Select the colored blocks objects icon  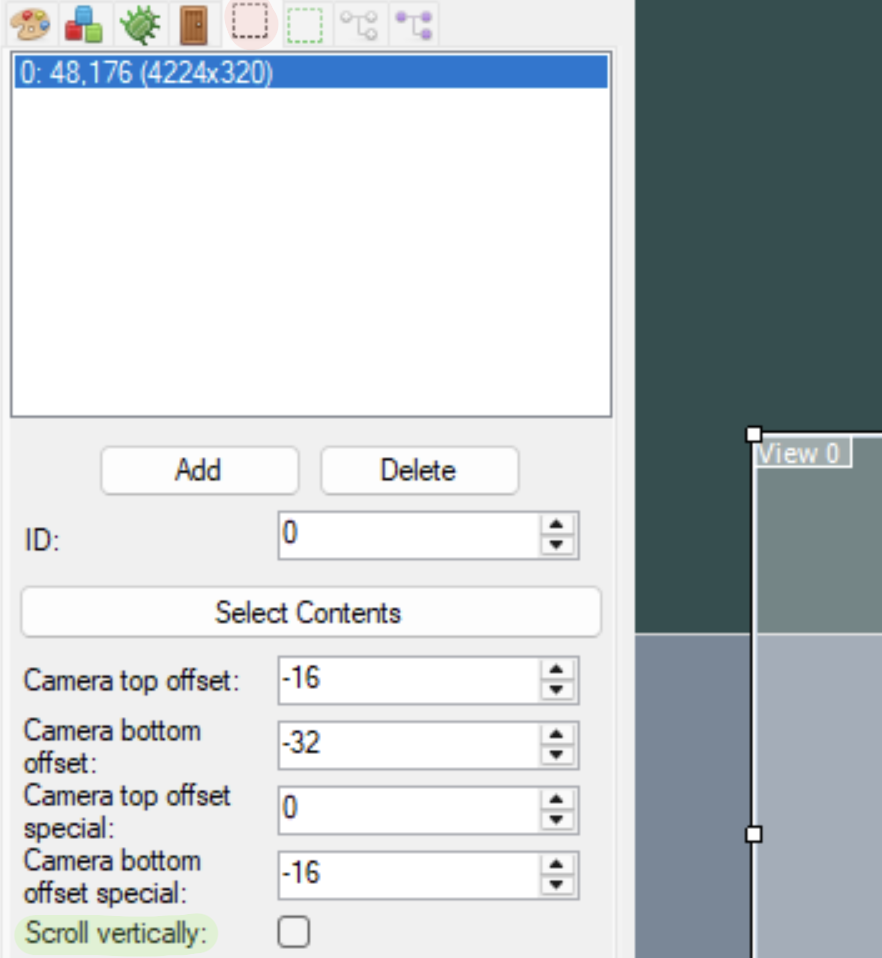point(84,24)
